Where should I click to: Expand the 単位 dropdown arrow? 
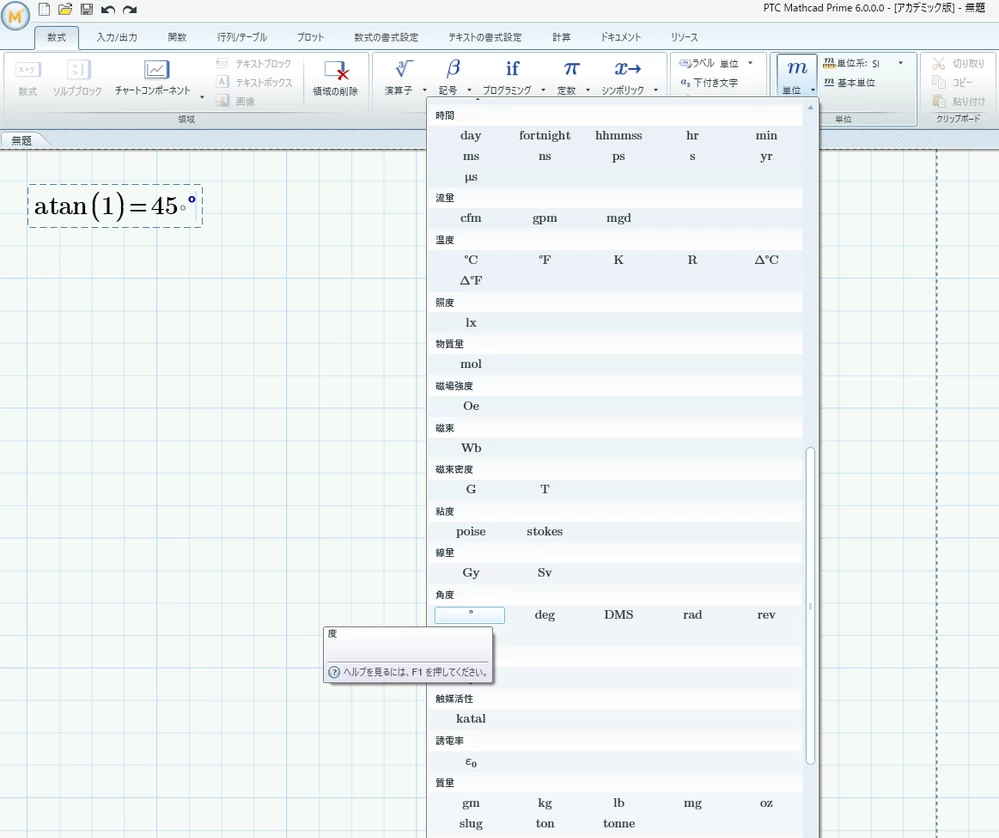click(813, 90)
